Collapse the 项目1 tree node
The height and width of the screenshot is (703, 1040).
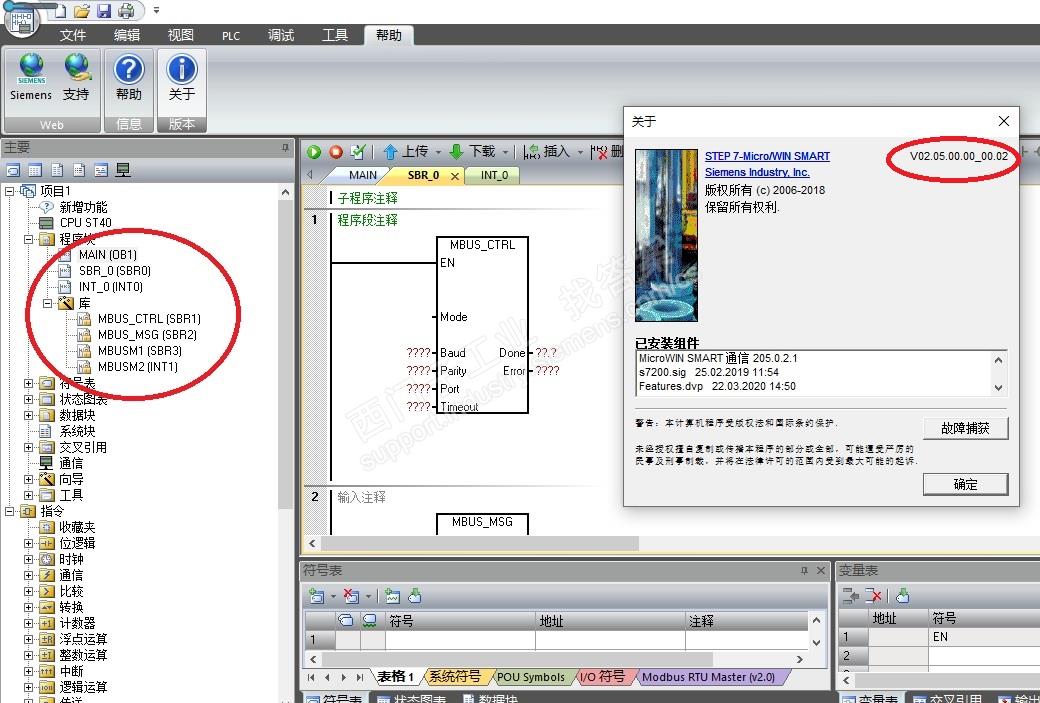click(9, 191)
